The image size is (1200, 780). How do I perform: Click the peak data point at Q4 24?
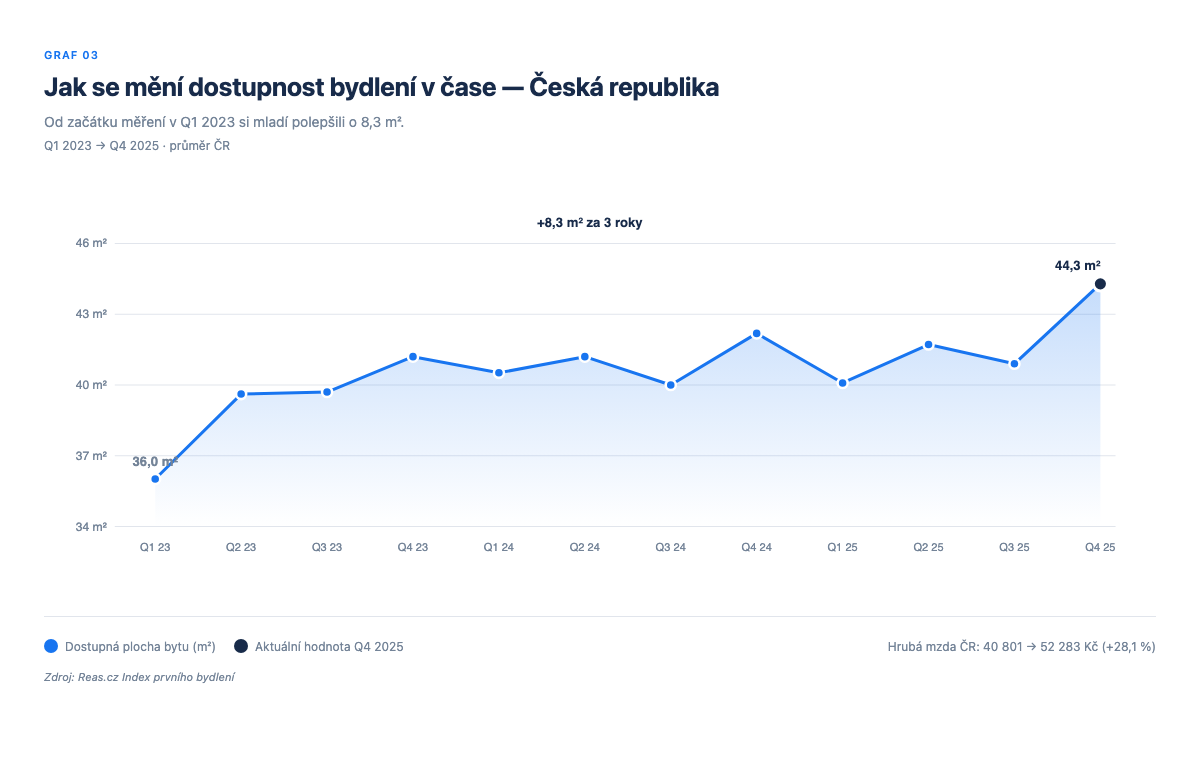(x=756, y=332)
